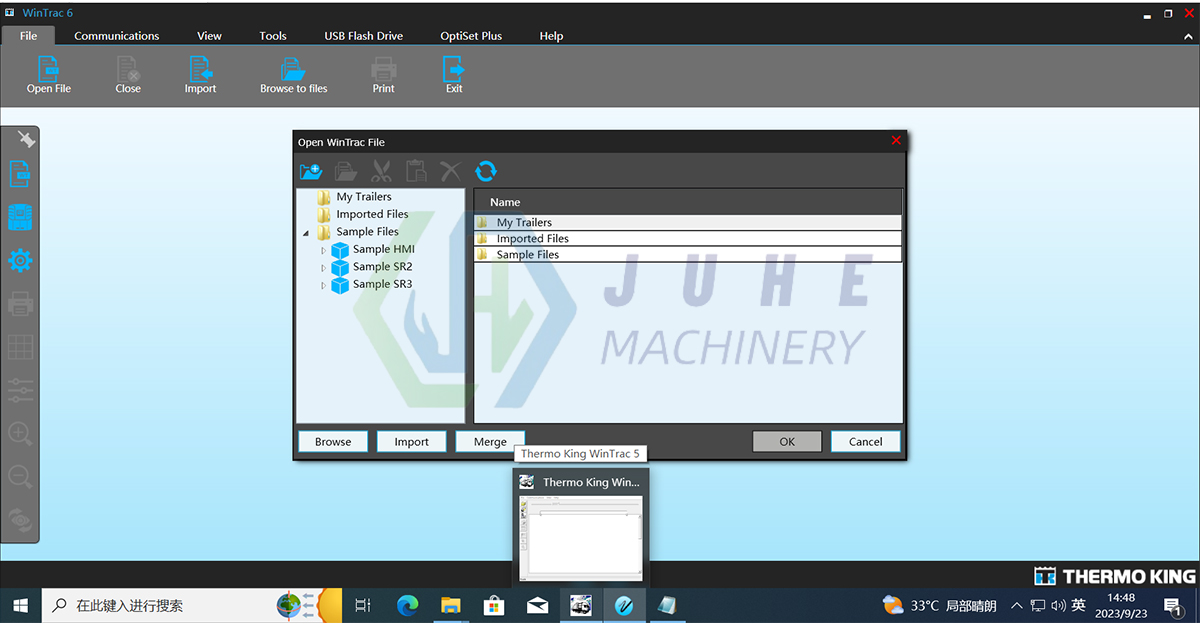Select Imported Files row in the Name list

[x=532, y=239]
